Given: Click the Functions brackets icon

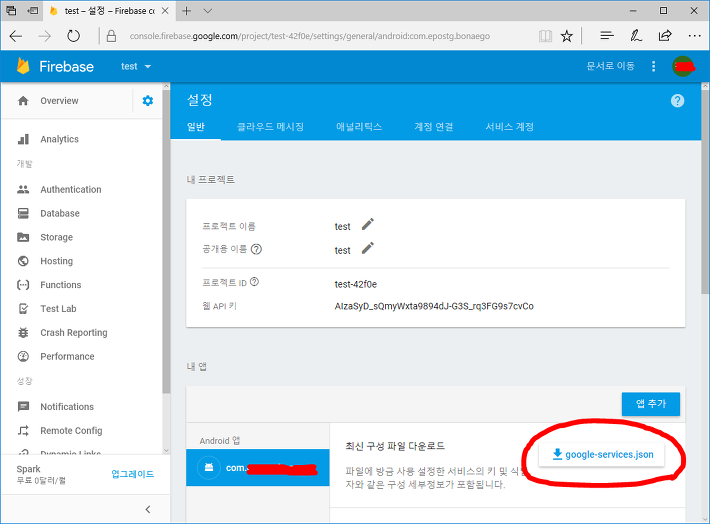Looking at the screenshot, I should tap(23, 285).
